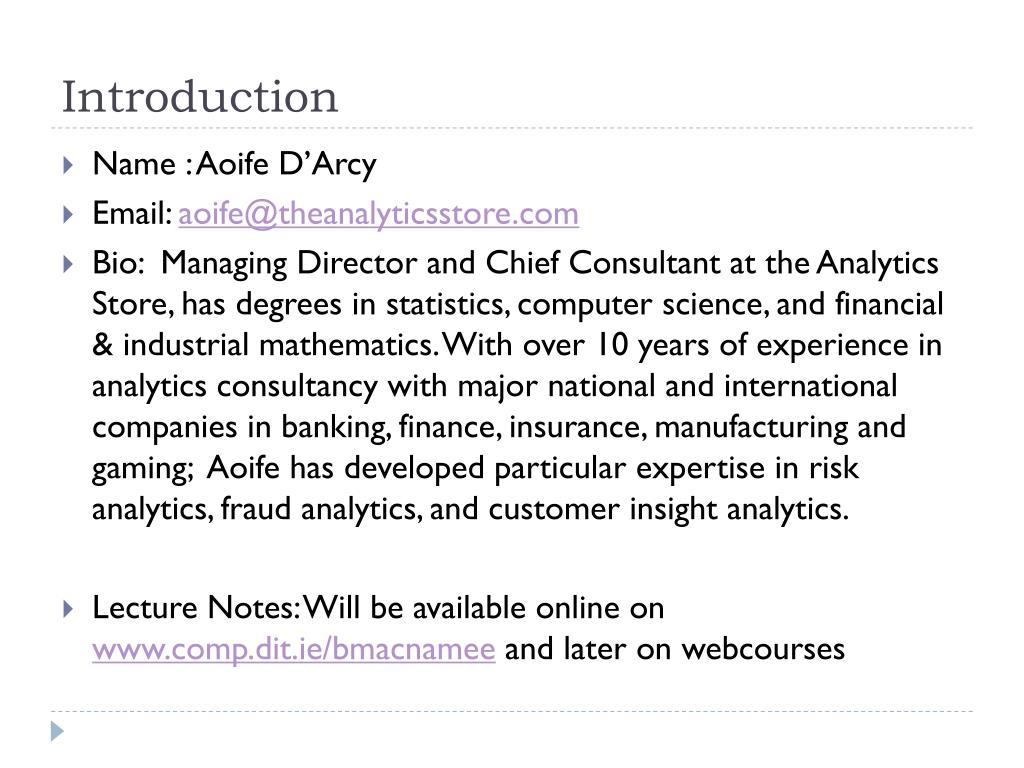The height and width of the screenshot is (768, 1024).
Task: Click the words Managing Director in the bio
Action: tap(289, 264)
